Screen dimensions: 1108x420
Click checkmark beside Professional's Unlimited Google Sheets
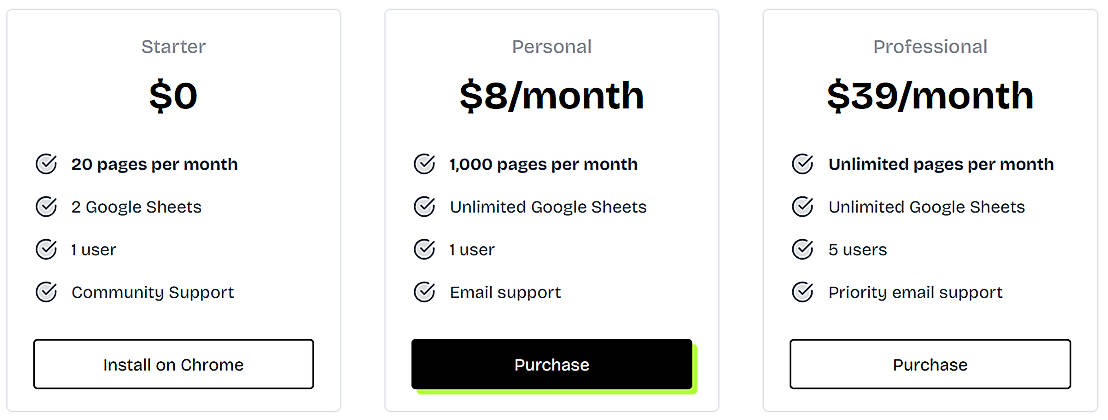802,207
